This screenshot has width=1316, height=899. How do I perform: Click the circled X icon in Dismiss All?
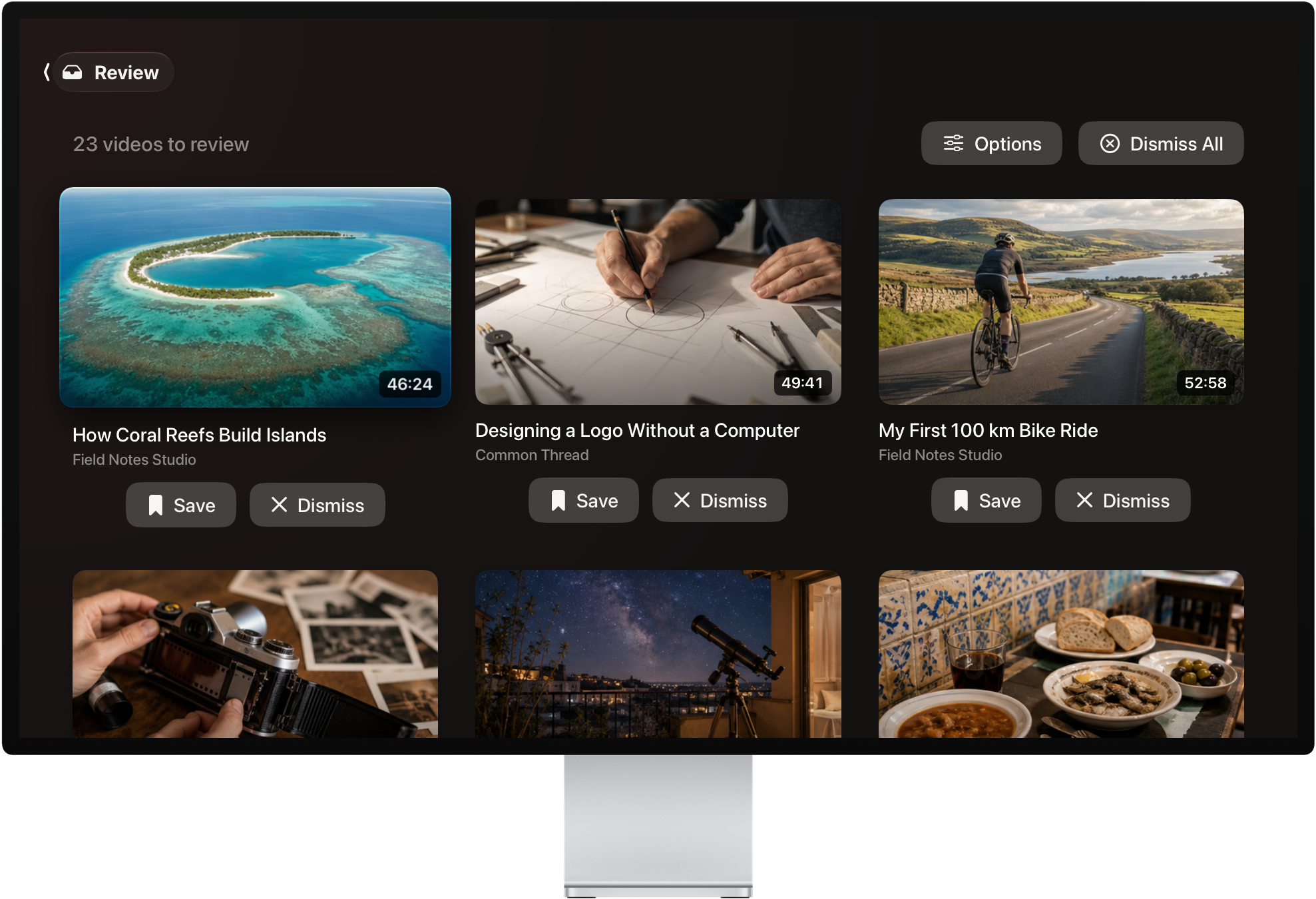point(1110,143)
